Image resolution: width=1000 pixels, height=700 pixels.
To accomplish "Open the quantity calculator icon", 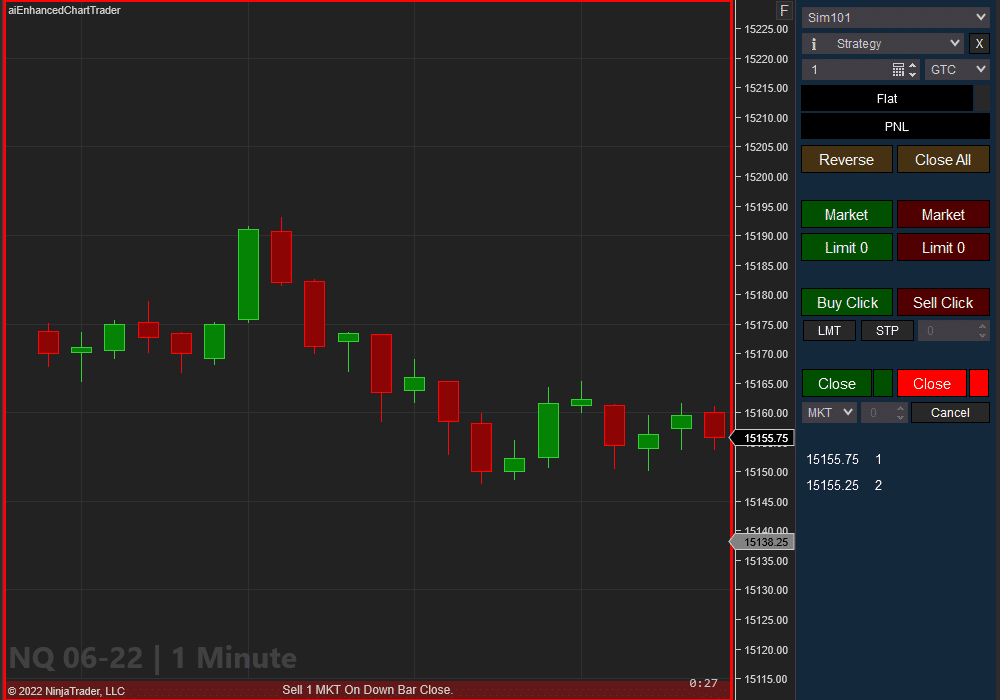I will 900,69.
